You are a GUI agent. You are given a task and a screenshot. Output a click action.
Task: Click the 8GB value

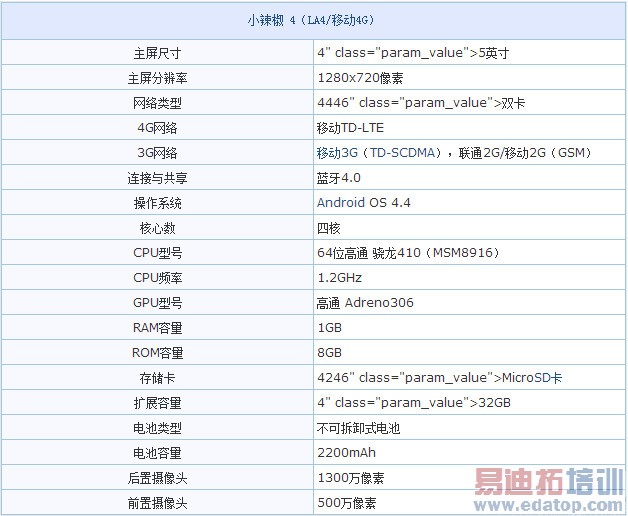tap(330, 353)
